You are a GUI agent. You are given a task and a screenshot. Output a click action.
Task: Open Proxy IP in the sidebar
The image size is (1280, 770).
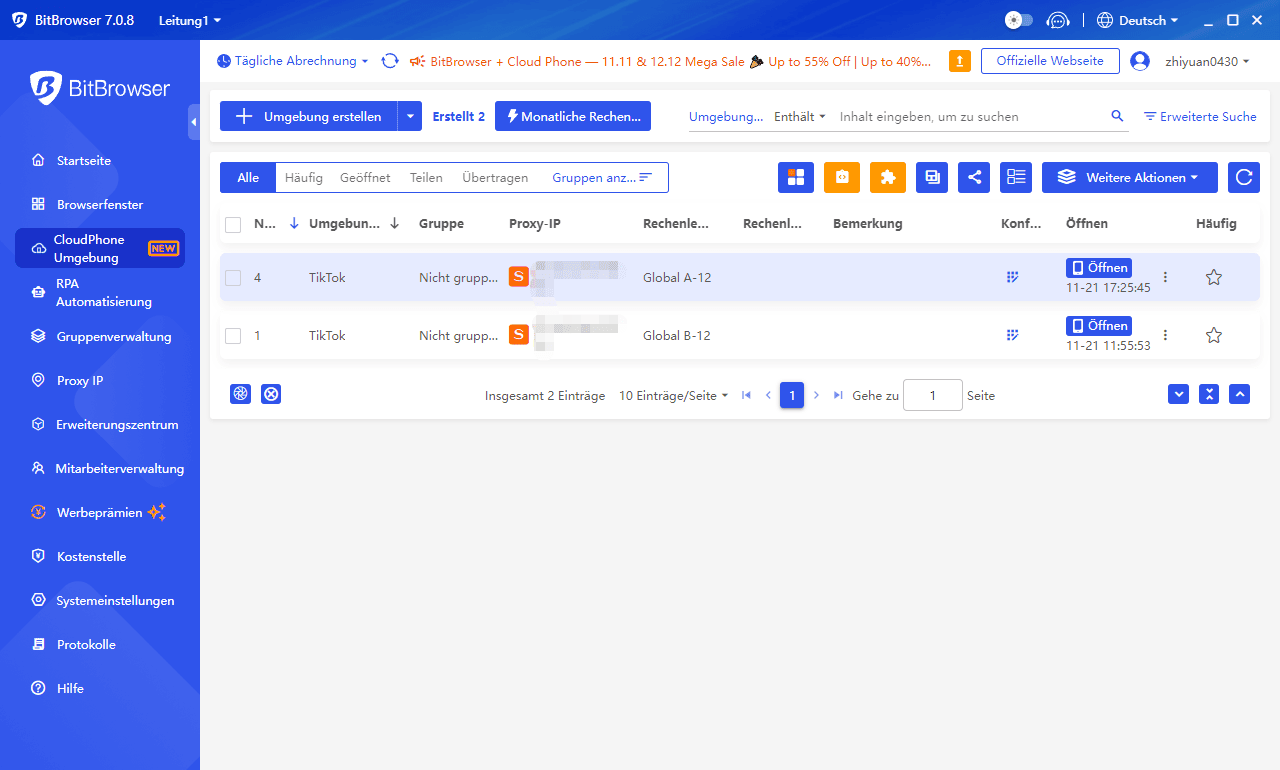tap(80, 380)
